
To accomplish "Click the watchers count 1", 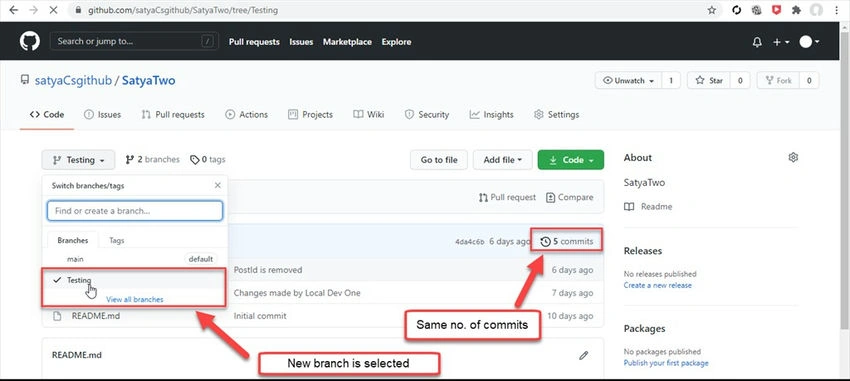I will pos(671,81).
